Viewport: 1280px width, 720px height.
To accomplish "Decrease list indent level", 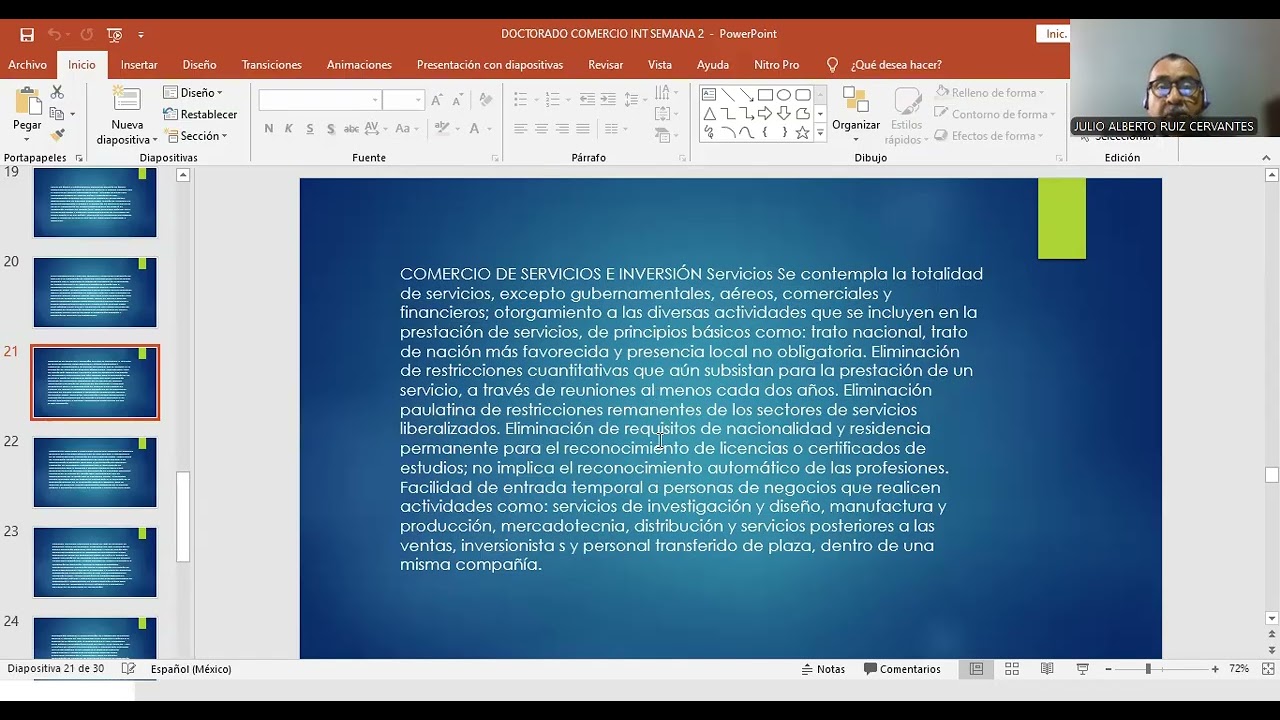I will pos(586,100).
